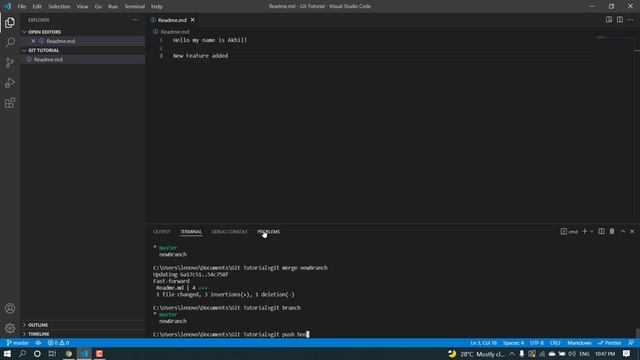Viewport: 640px width, 360px height.
Task: Close Readme.md in Open Editors list
Action: point(33,41)
